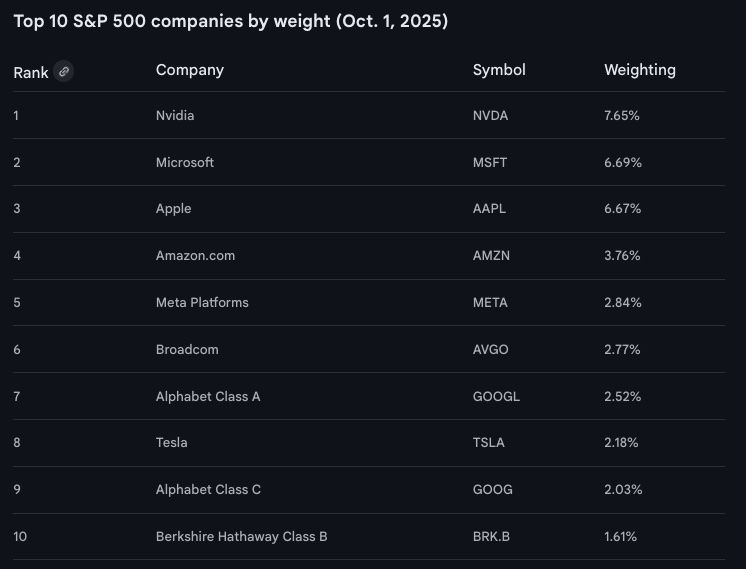Click the Broadcom company name
The height and width of the screenshot is (569, 746).
[187, 350]
